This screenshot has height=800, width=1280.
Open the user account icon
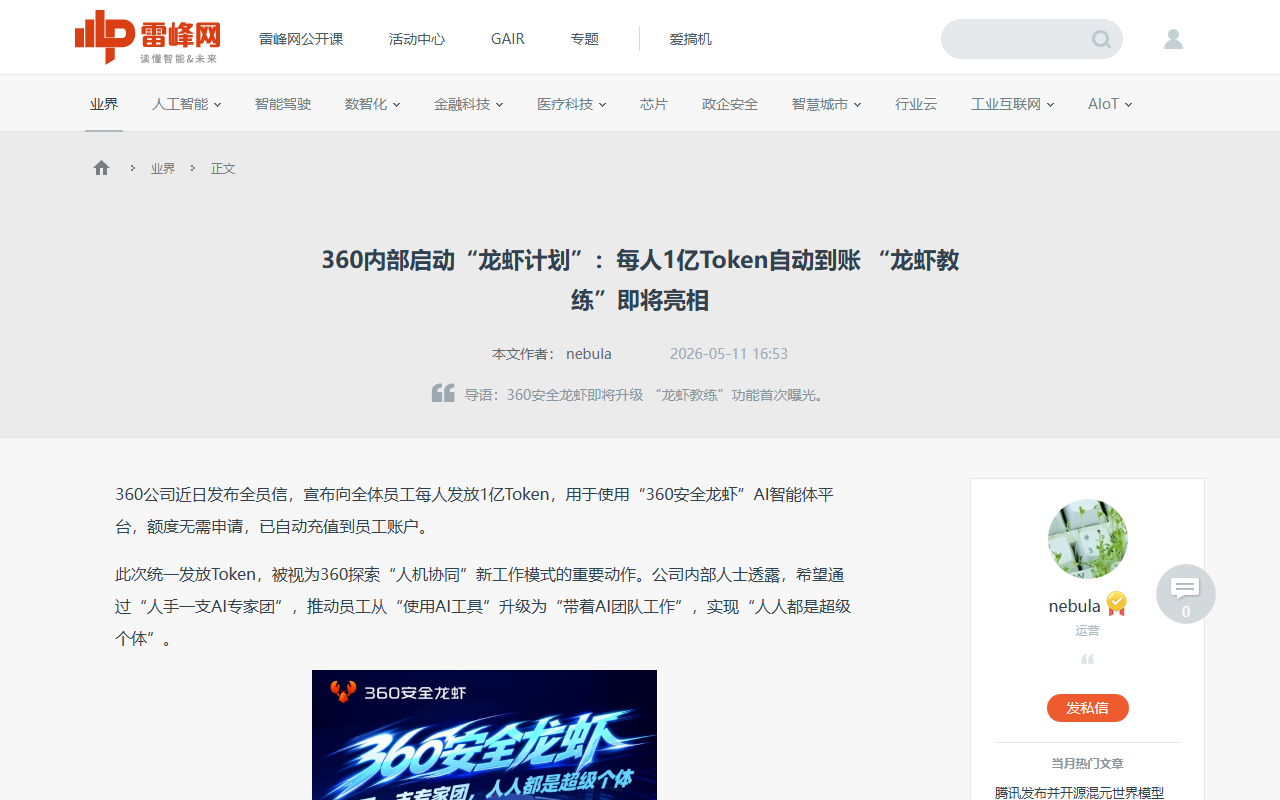click(1174, 39)
